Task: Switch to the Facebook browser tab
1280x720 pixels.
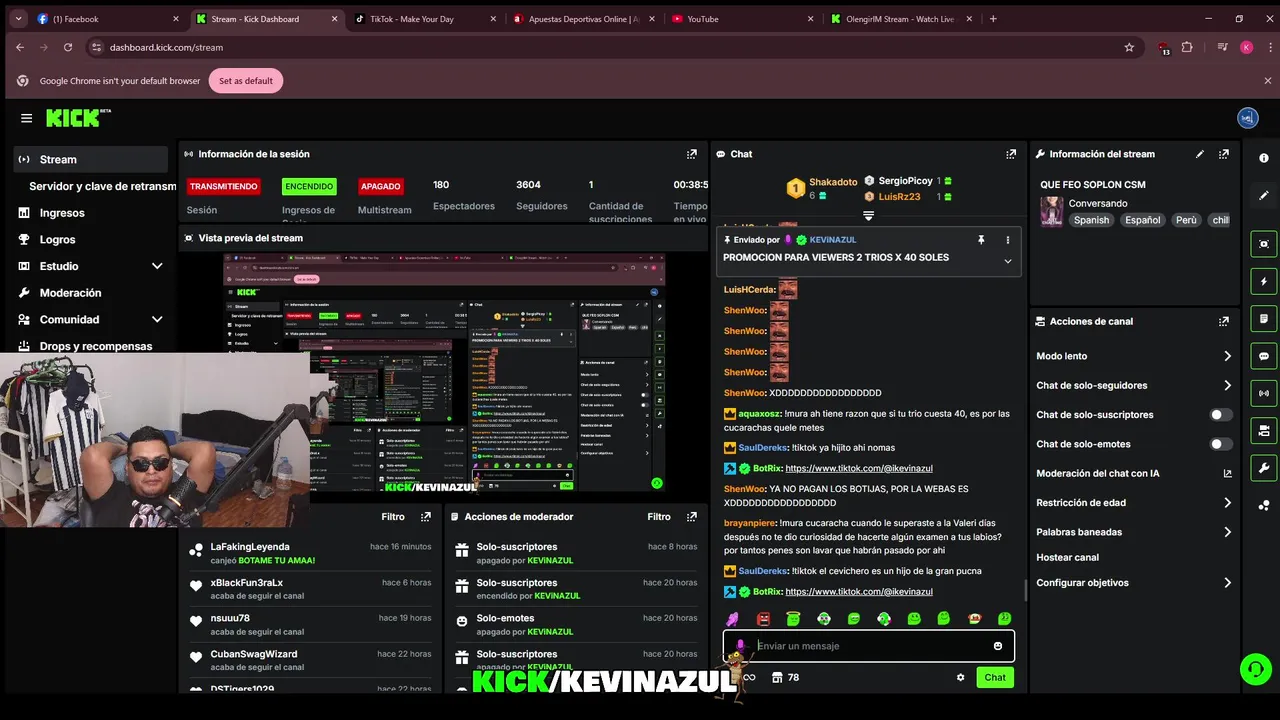Action: coord(108,19)
